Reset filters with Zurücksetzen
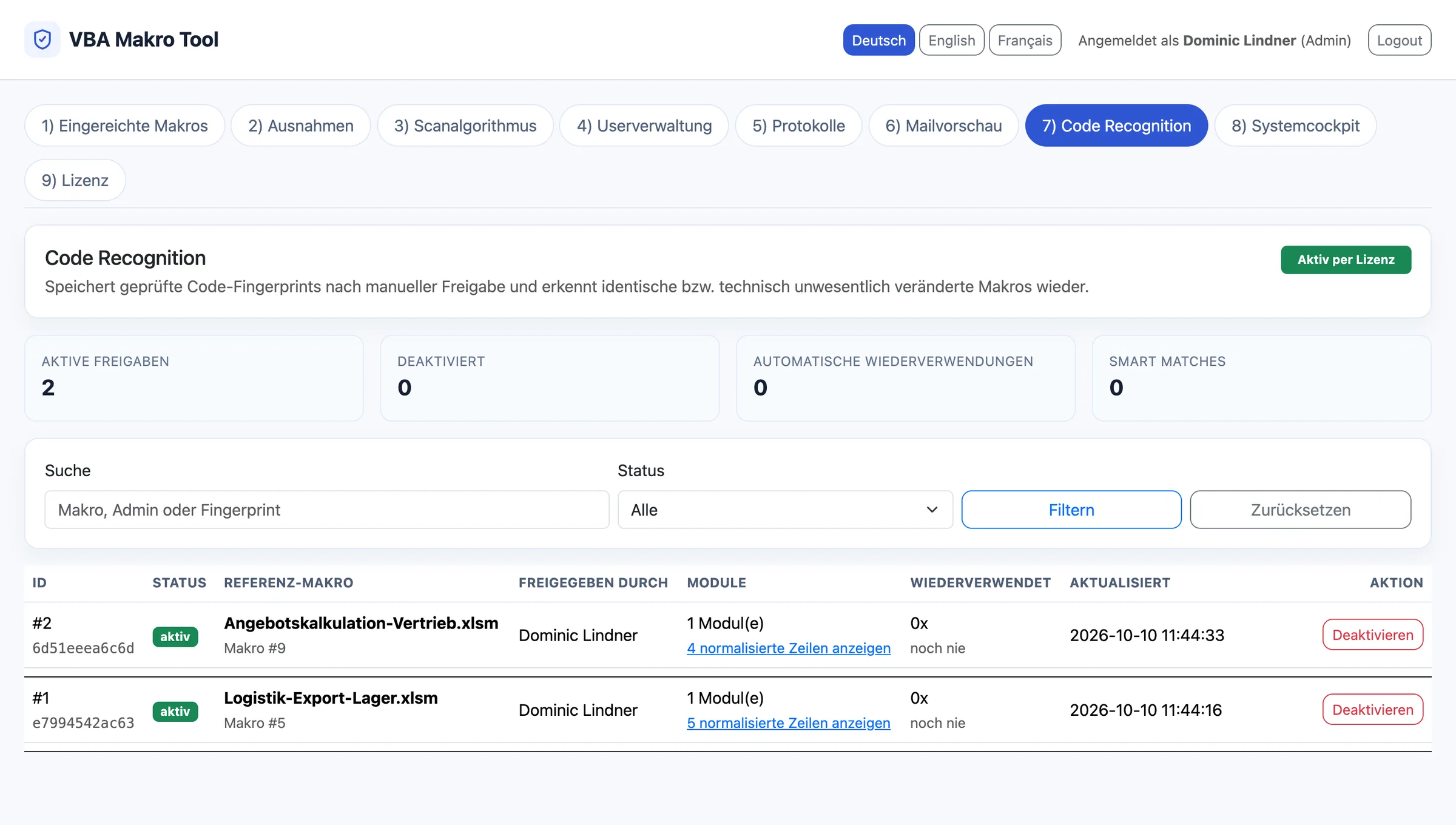This screenshot has height=825, width=1456. pyautogui.click(x=1300, y=510)
